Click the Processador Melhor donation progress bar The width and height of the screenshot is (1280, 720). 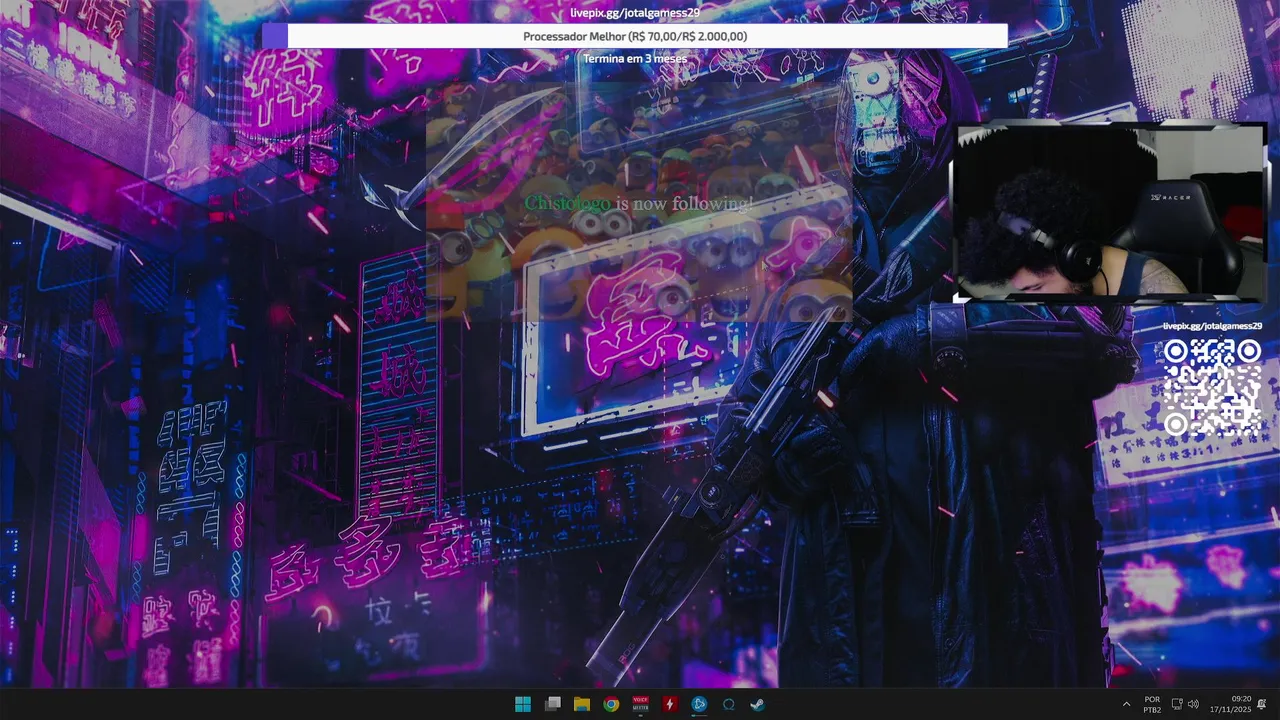point(635,36)
